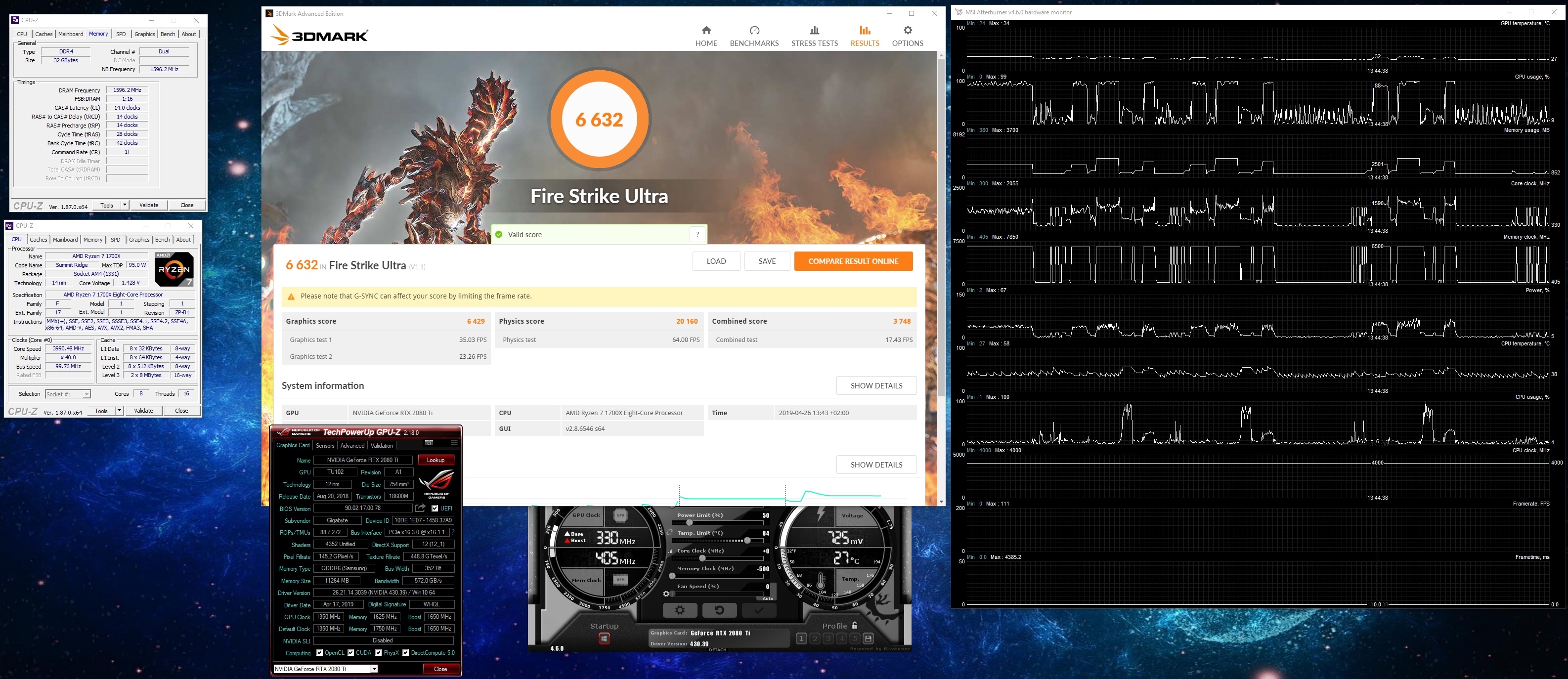Open the fan speed gear icon in Afterburner
1568x679 pixels.
tap(666, 594)
